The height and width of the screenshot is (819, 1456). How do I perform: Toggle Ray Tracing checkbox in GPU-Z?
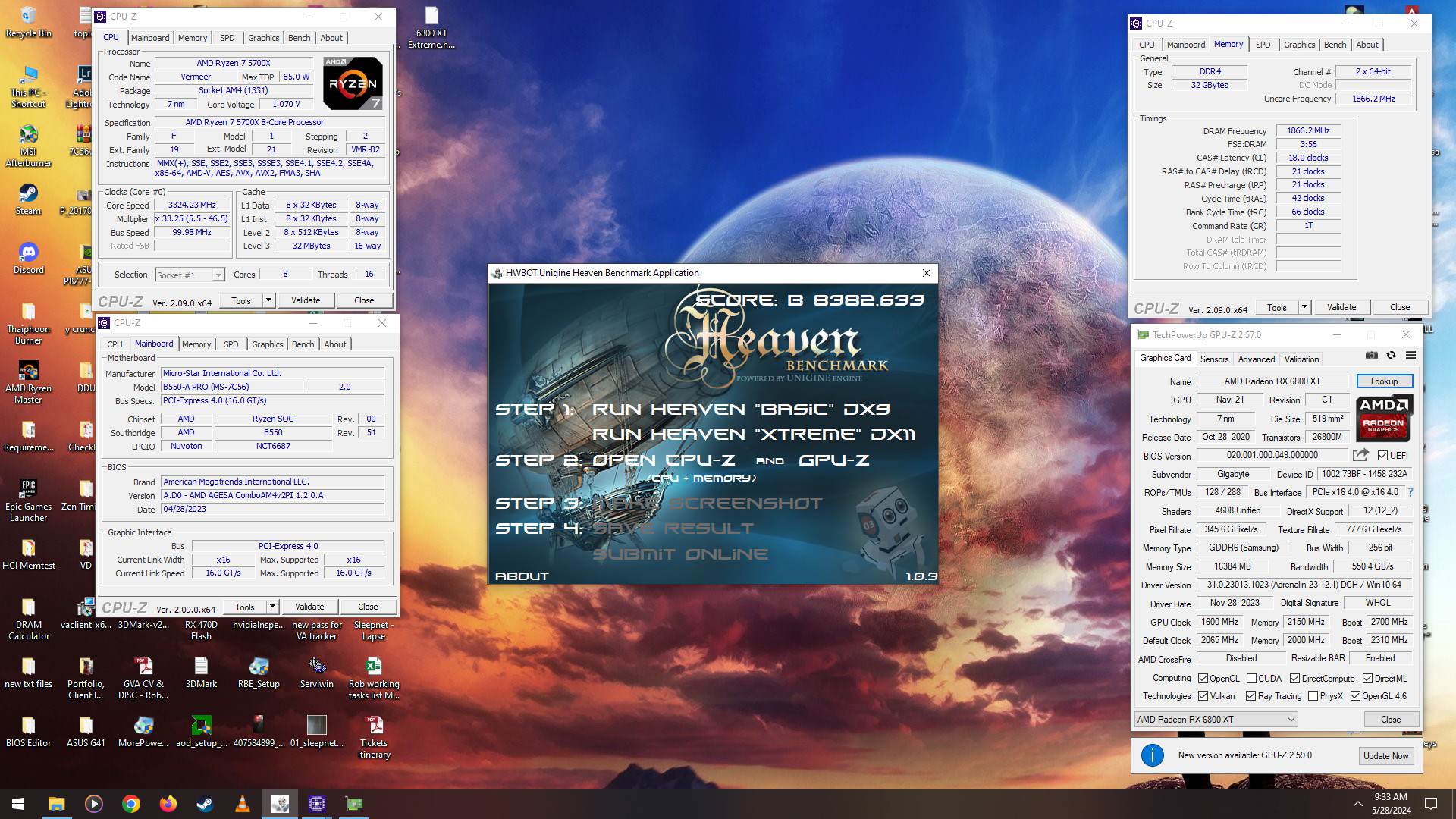pyautogui.click(x=1251, y=696)
